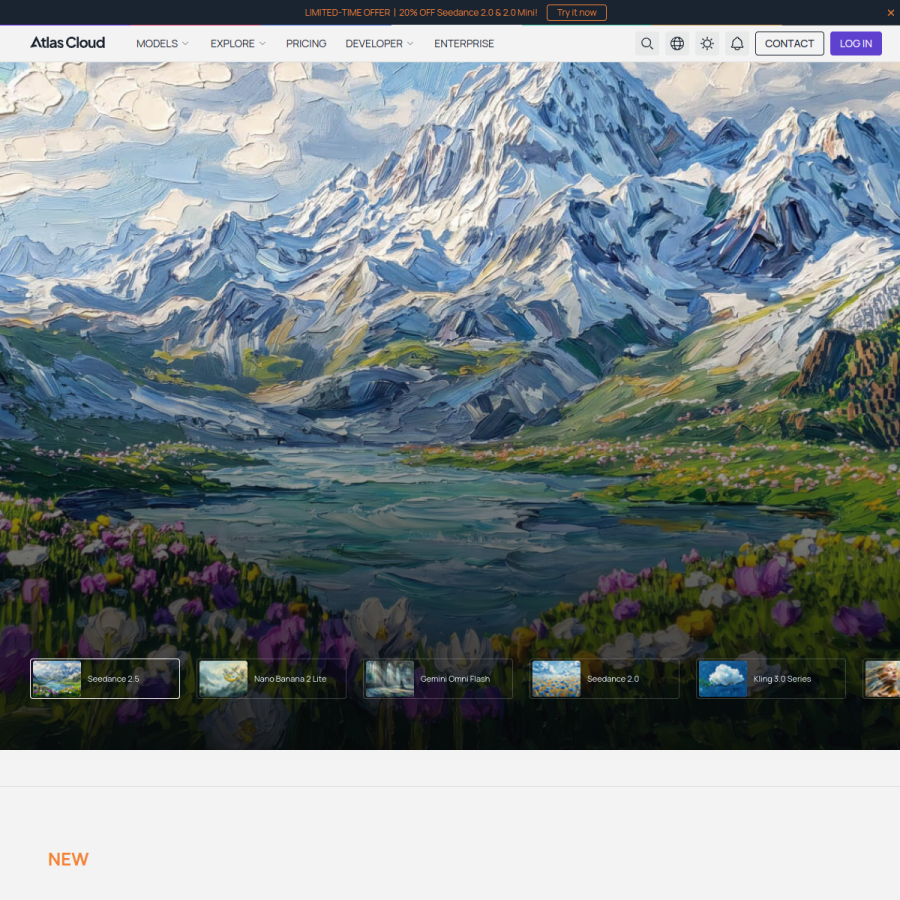Screen dimensions: 900x900
Task: Click the CONTACT button
Action: coord(789,44)
